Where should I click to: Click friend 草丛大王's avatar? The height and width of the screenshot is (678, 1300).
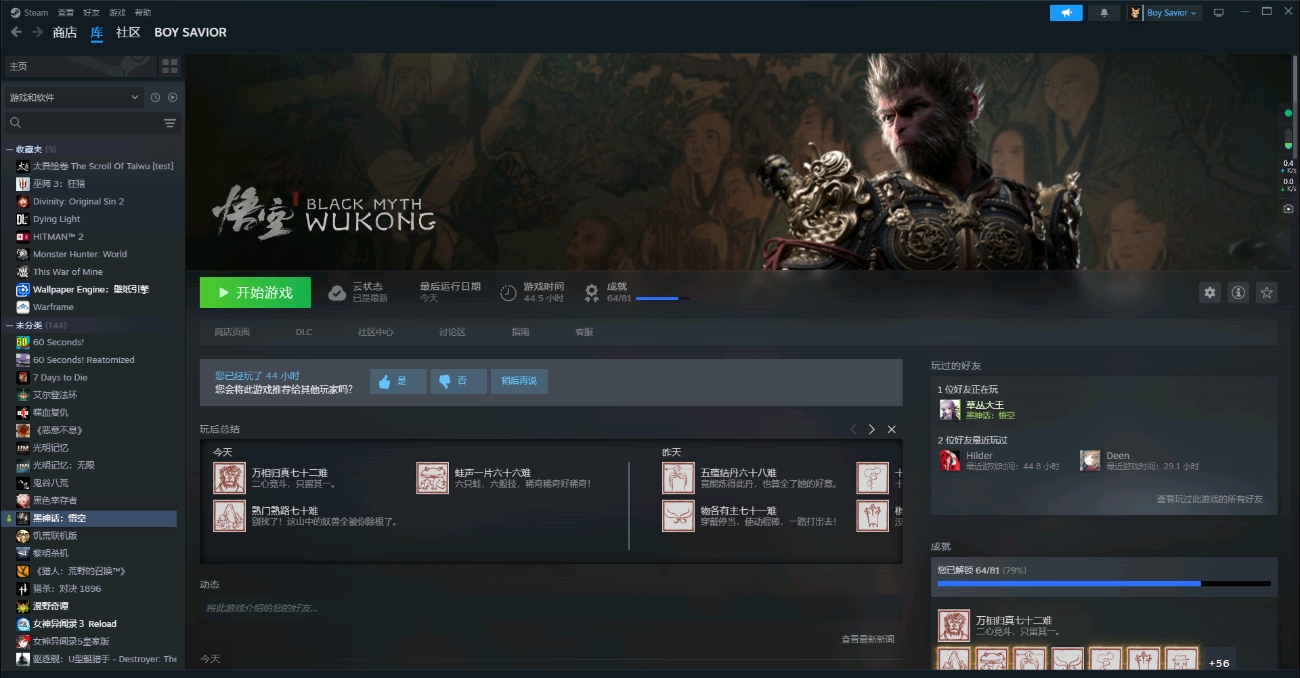pyautogui.click(x=949, y=410)
